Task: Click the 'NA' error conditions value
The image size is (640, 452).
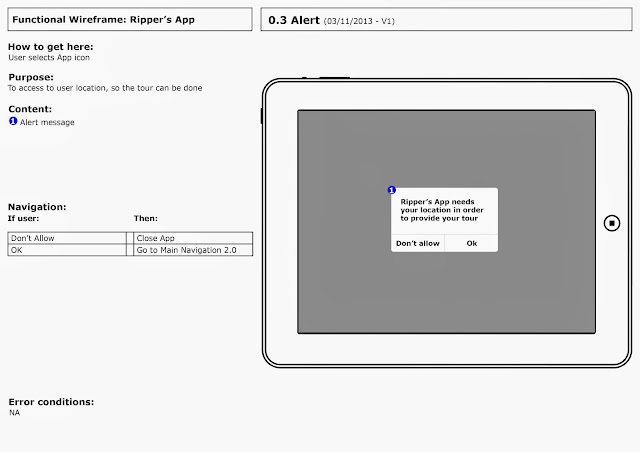Action: coord(15,412)
